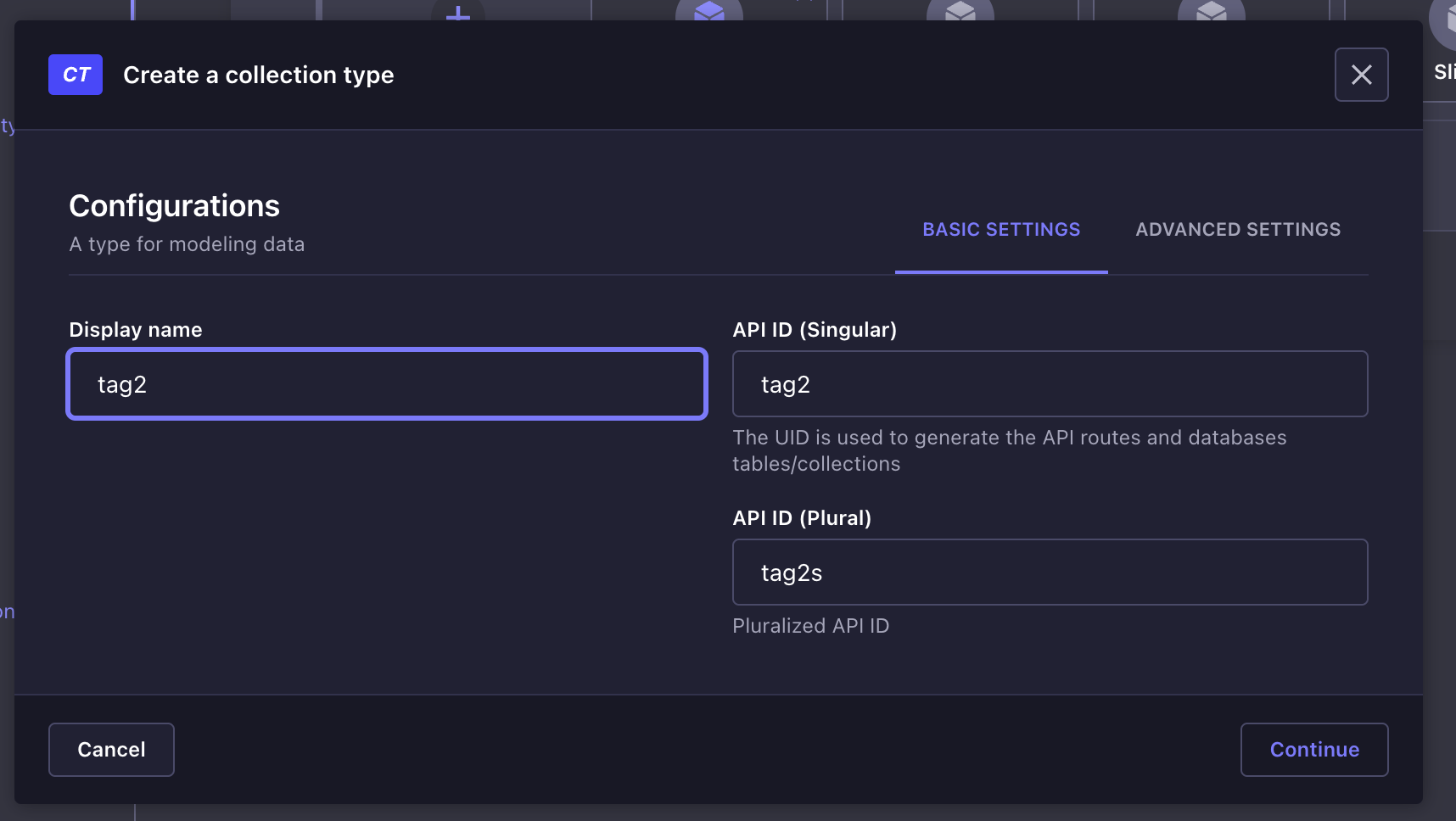The width and height of the screenshot is (1456, 821).
Task: Click the blue CT collection type badge
Action: point(76,75)
